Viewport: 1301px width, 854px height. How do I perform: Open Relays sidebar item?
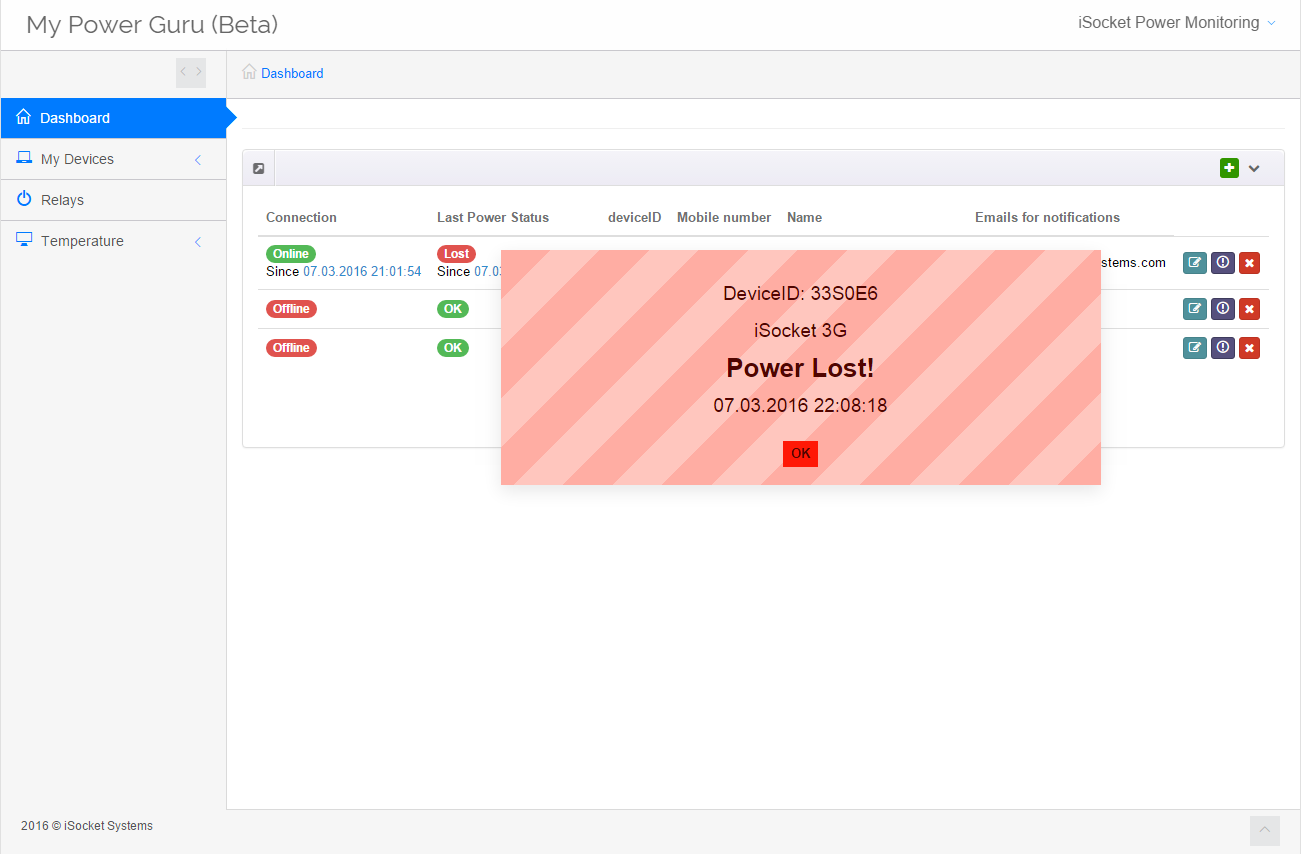coord(113,200)
